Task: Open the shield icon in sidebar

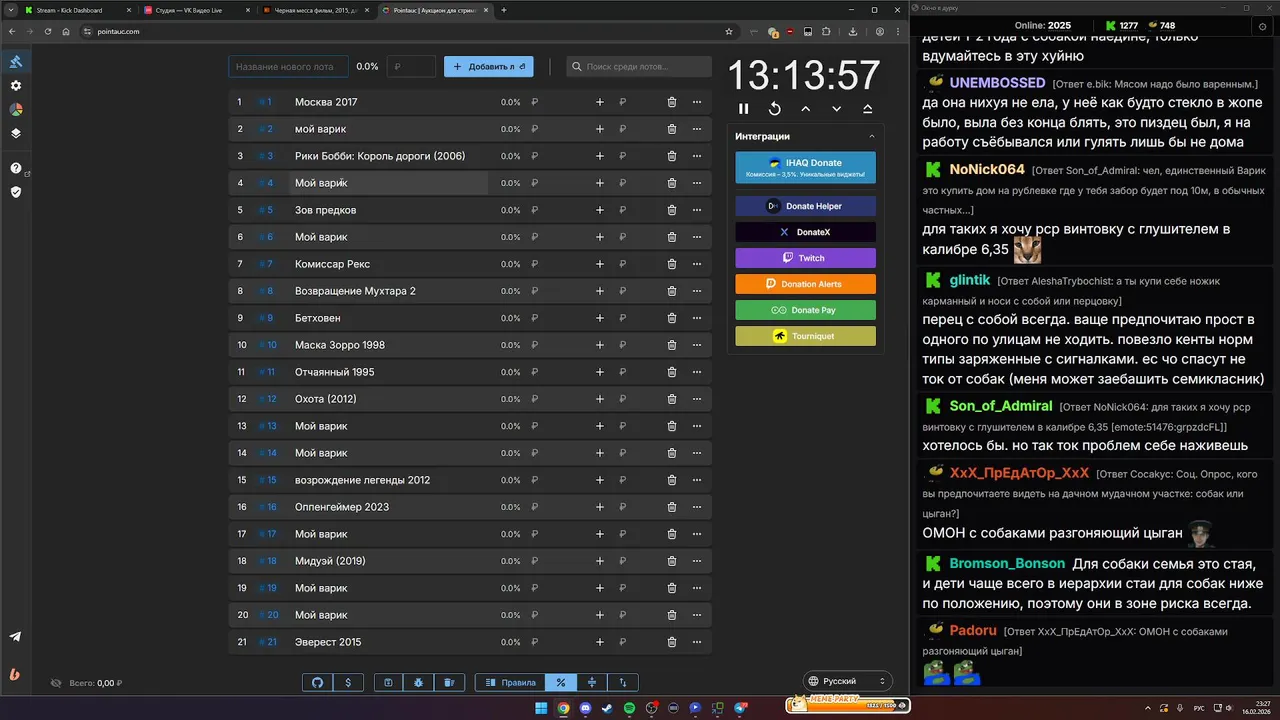Action: tap(16, 192)
